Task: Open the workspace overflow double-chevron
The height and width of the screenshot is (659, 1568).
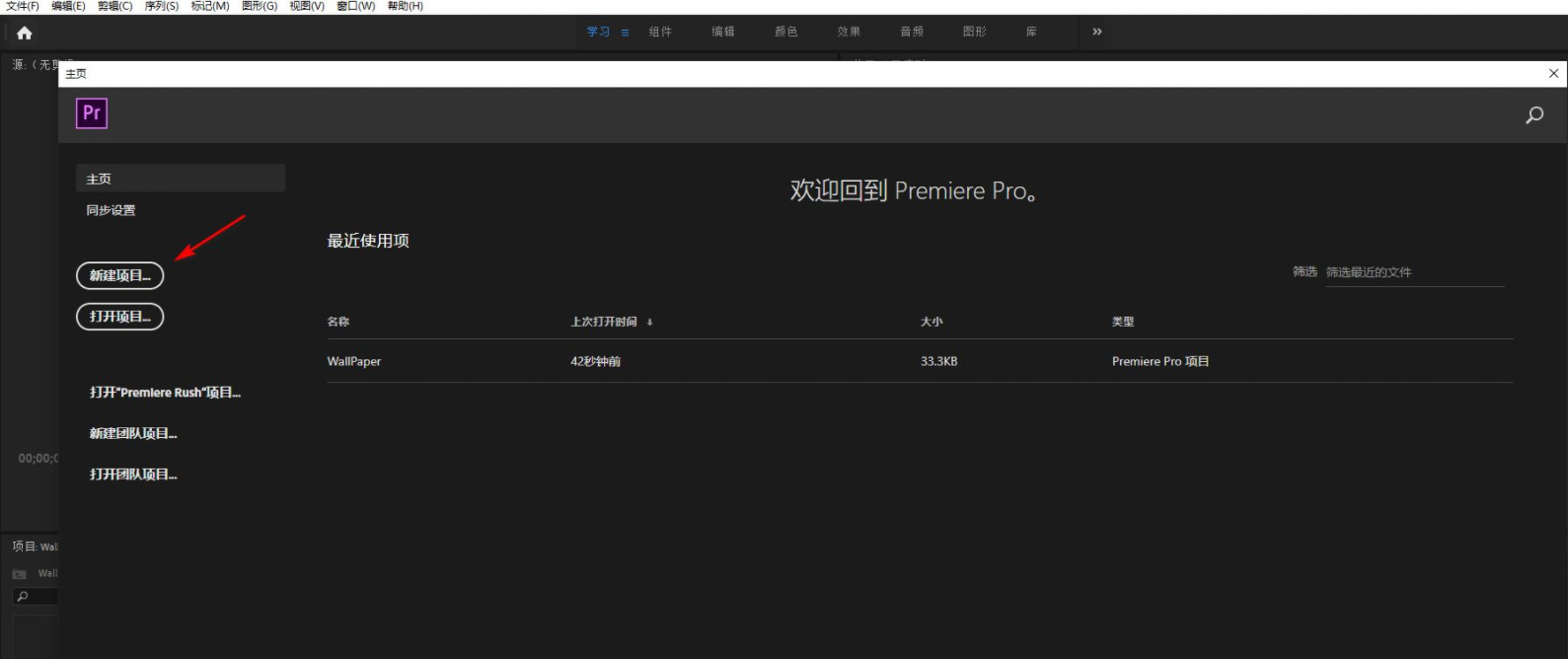Action: pos(1097,32)
